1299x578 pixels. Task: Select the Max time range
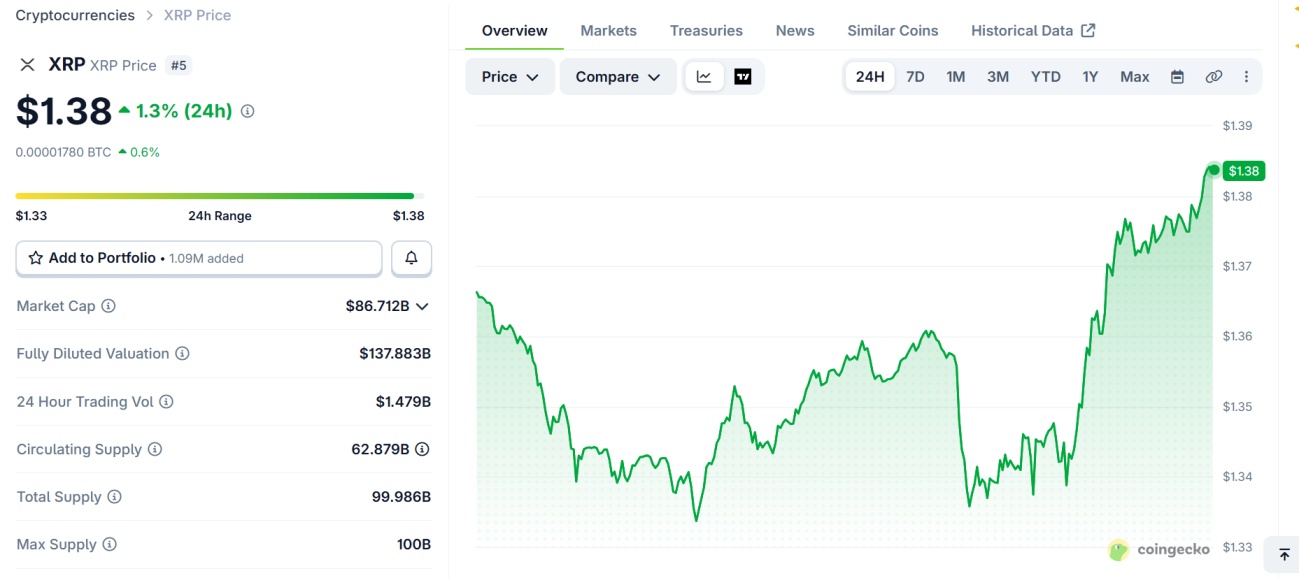tap(1135, 77)
